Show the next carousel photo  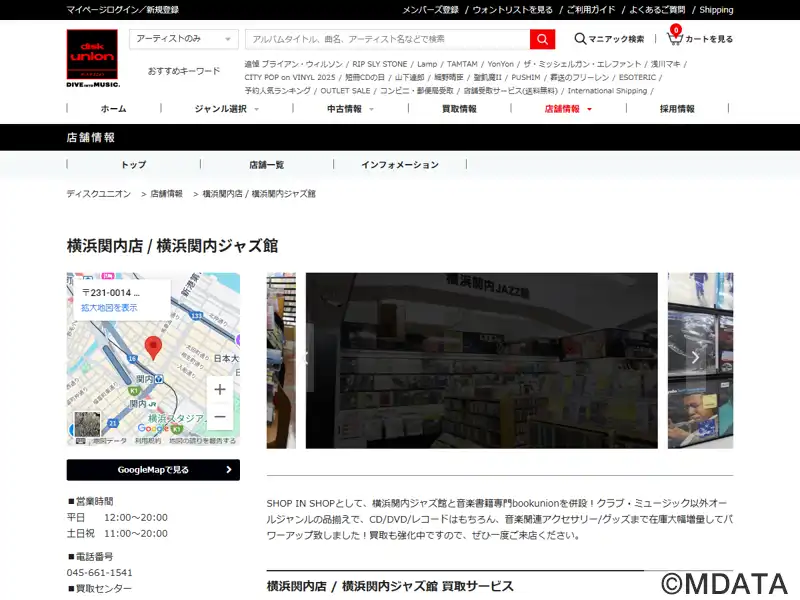pyautogui.click(x=695, y=358)
